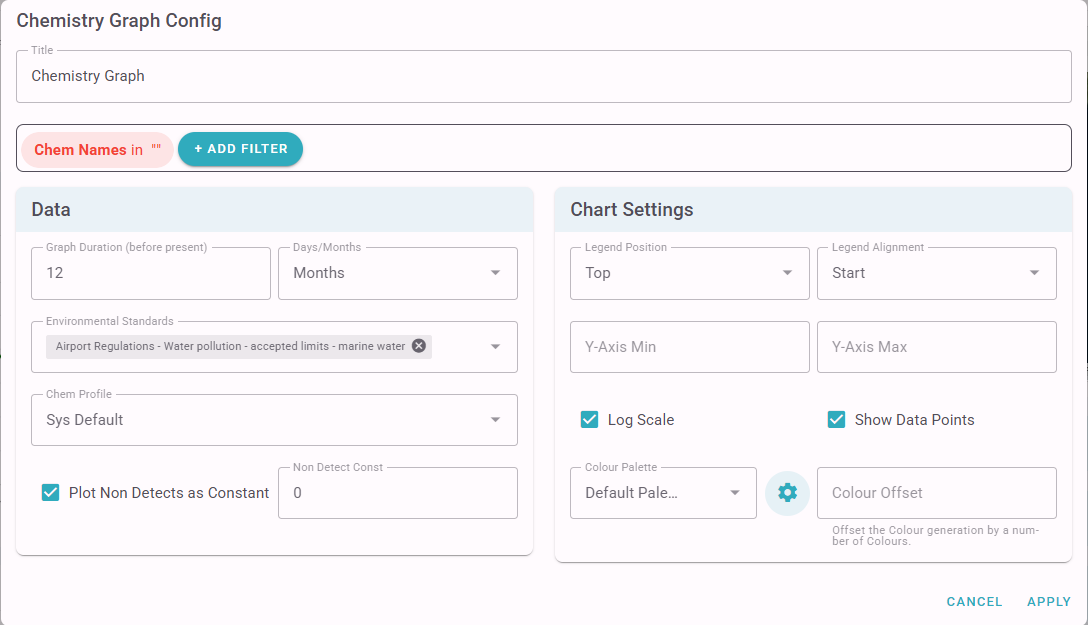This screenshot has width=1088, height=625.
Task: Disable Show Data Points checkbox
Action: click(x=837, y=420)
